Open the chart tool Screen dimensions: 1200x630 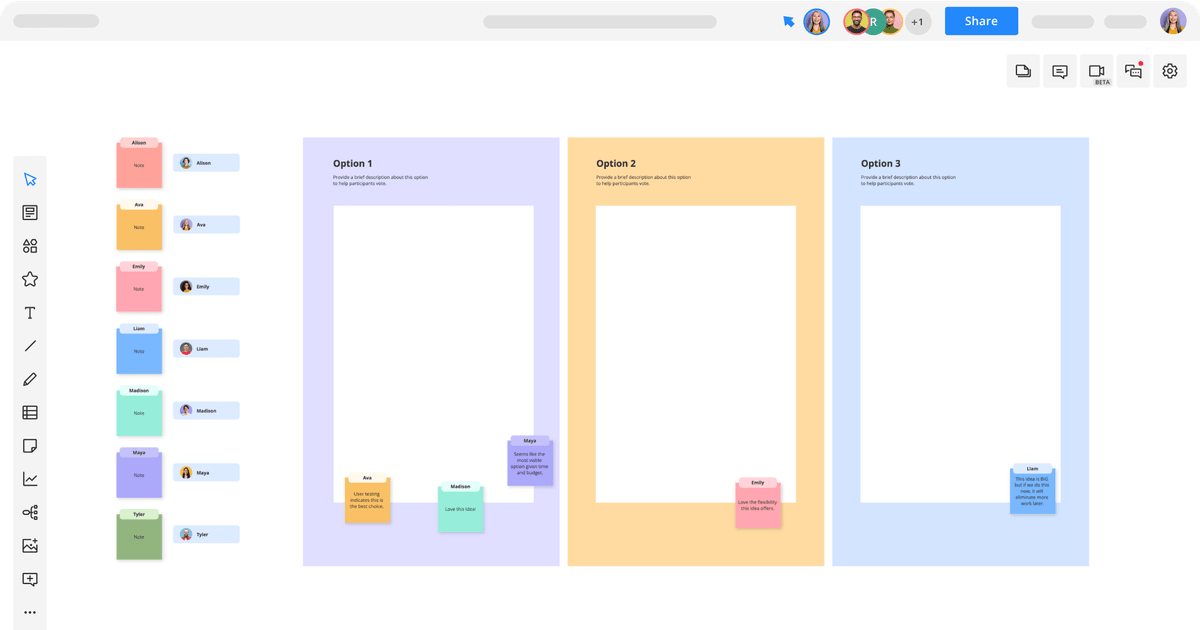coord(30,478)
